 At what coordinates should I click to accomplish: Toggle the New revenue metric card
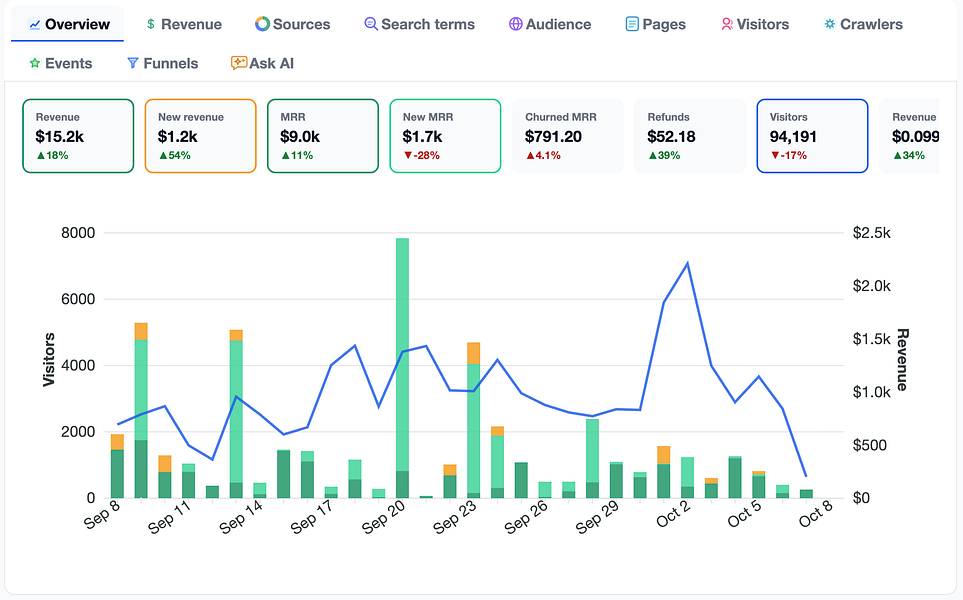[x=200, y=136]
